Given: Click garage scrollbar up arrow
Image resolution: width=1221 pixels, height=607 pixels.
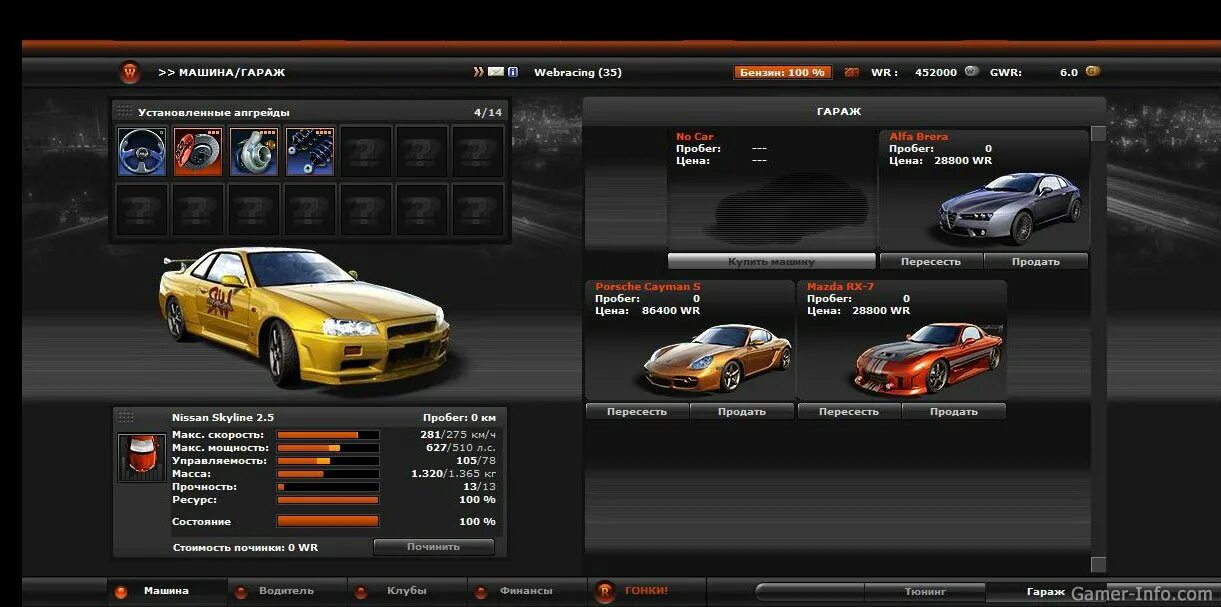Looking at the screenshot, I should [1098, 134].
